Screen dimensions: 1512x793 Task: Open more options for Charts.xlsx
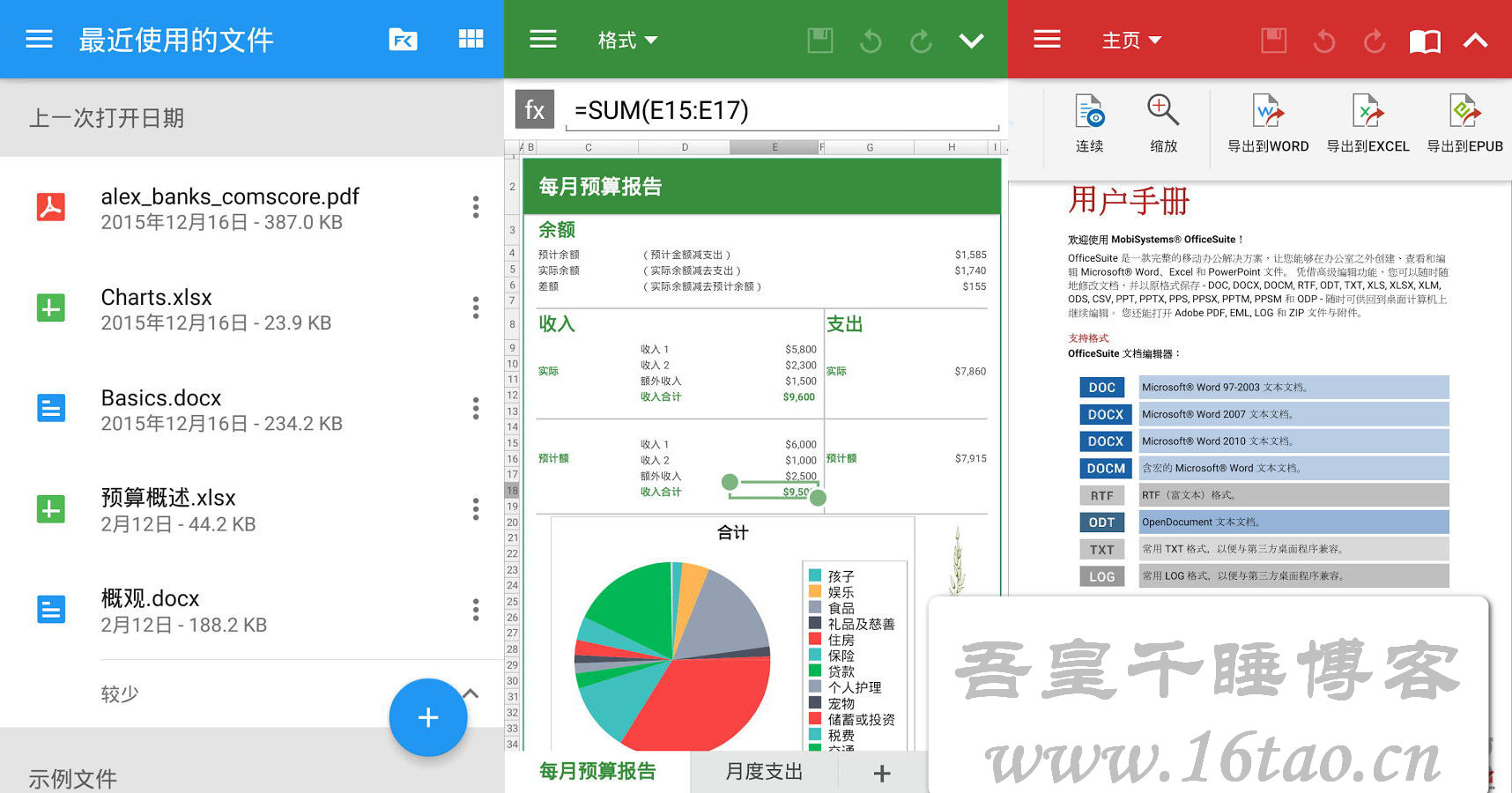(476, 308)
